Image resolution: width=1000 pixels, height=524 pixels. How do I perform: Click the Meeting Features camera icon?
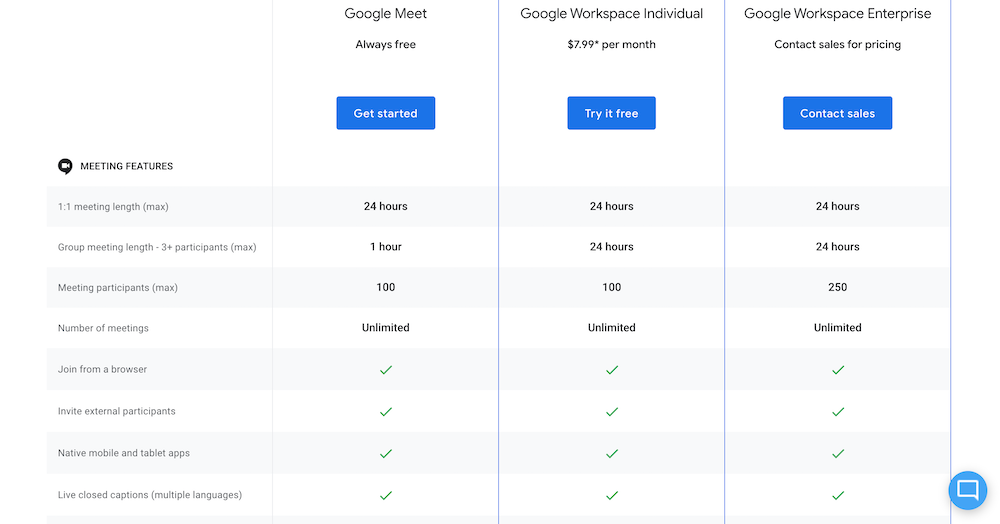tap(65, 166)
